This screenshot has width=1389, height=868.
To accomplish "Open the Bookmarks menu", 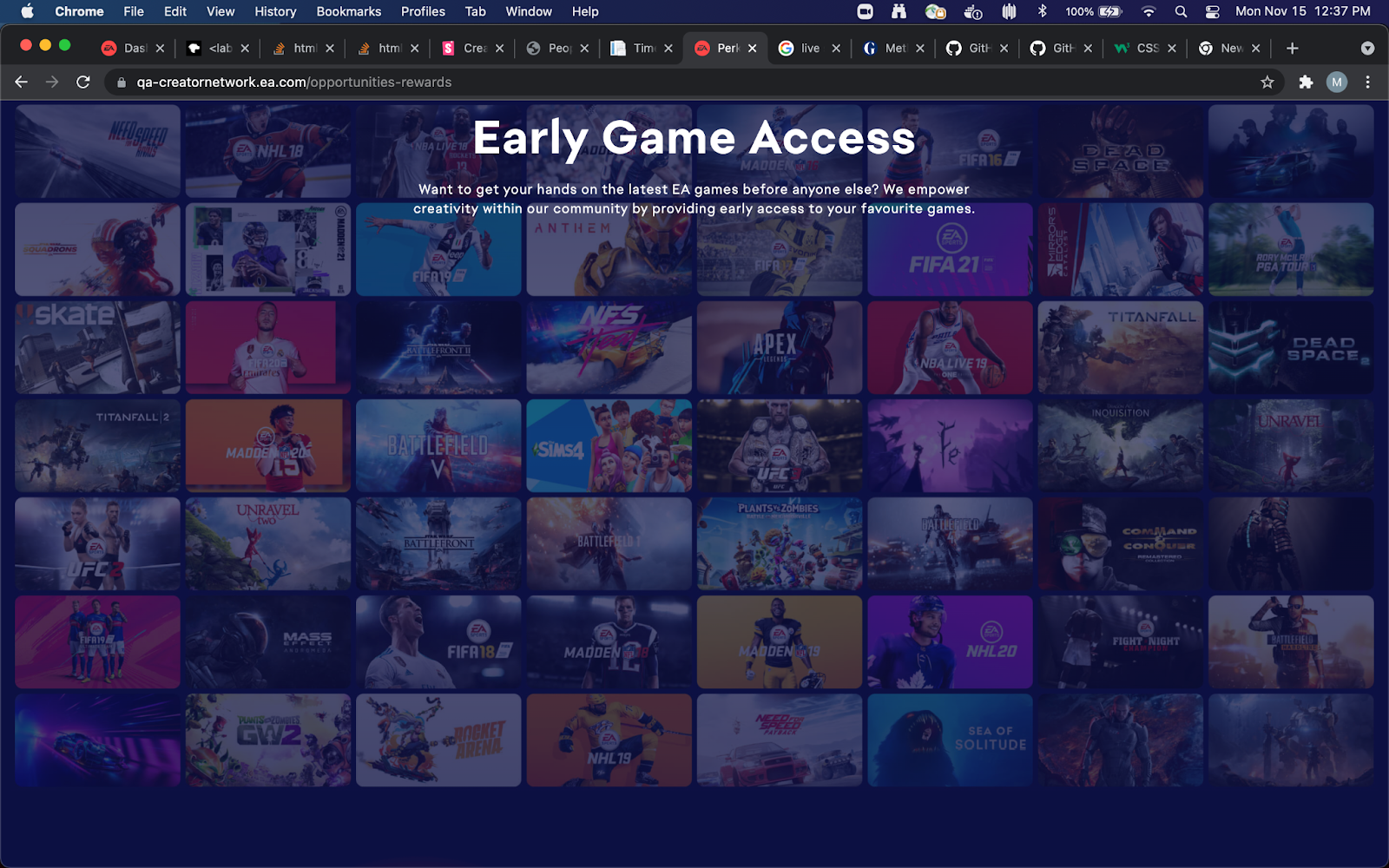I will 349,11.
